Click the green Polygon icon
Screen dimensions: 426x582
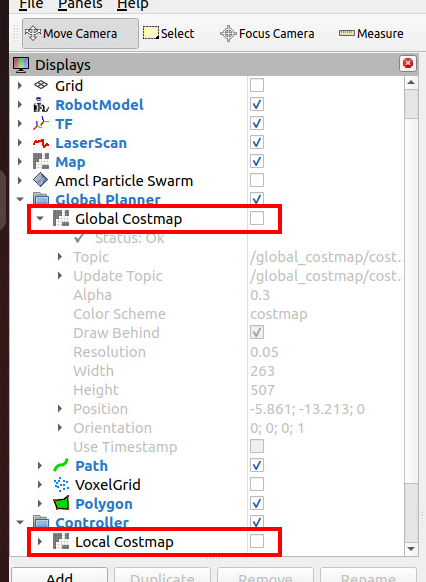coord(61,503)
